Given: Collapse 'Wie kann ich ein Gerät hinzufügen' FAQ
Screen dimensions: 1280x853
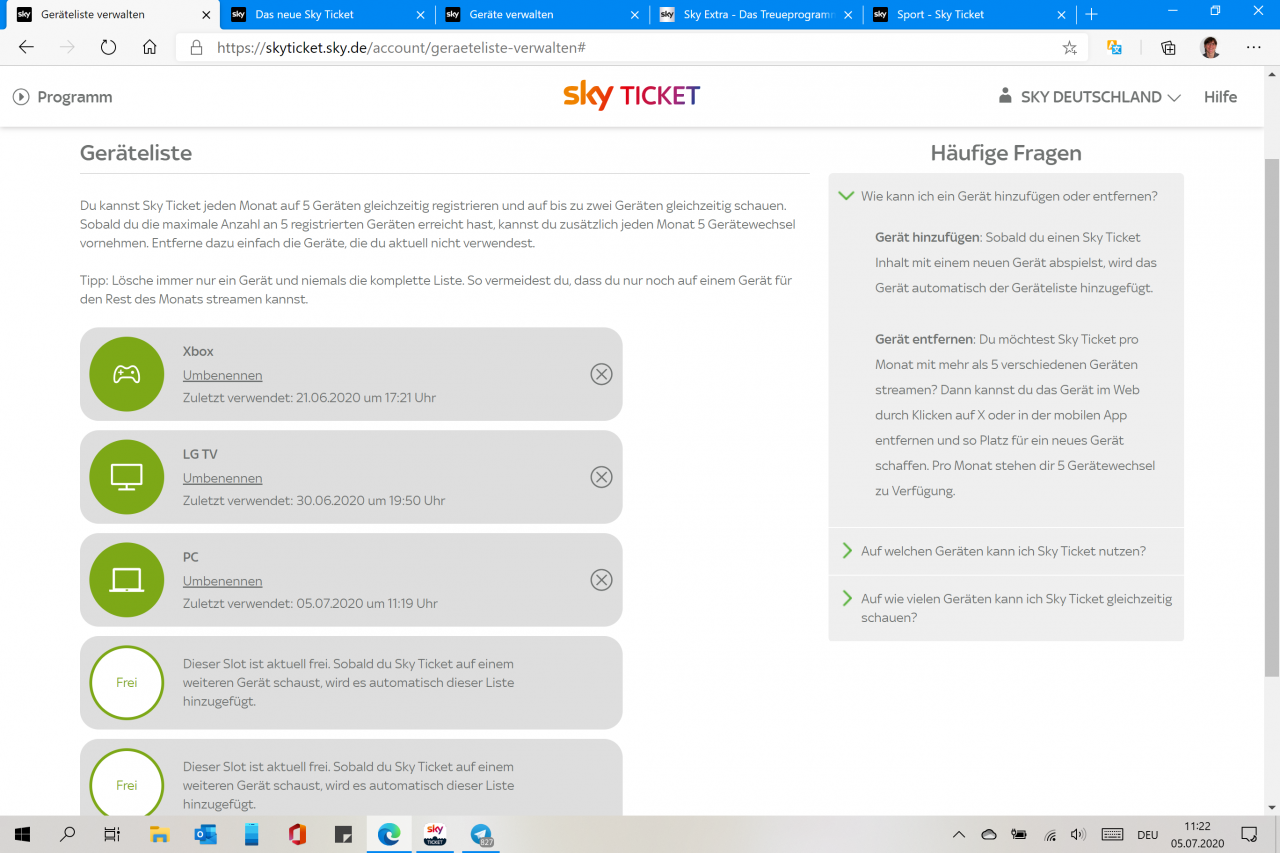Looking at the screenshot, I should (x=1006, y=196).
